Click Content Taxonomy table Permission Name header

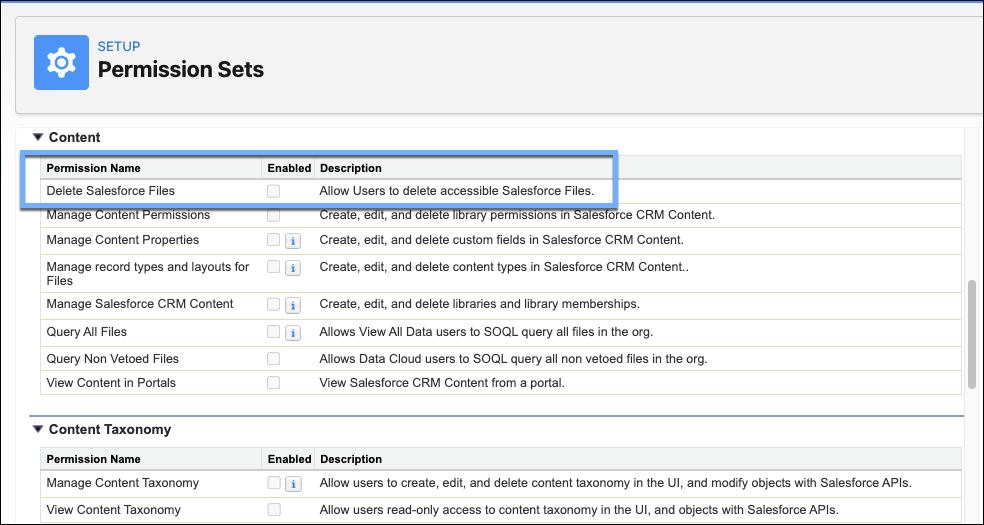(94, 459)
